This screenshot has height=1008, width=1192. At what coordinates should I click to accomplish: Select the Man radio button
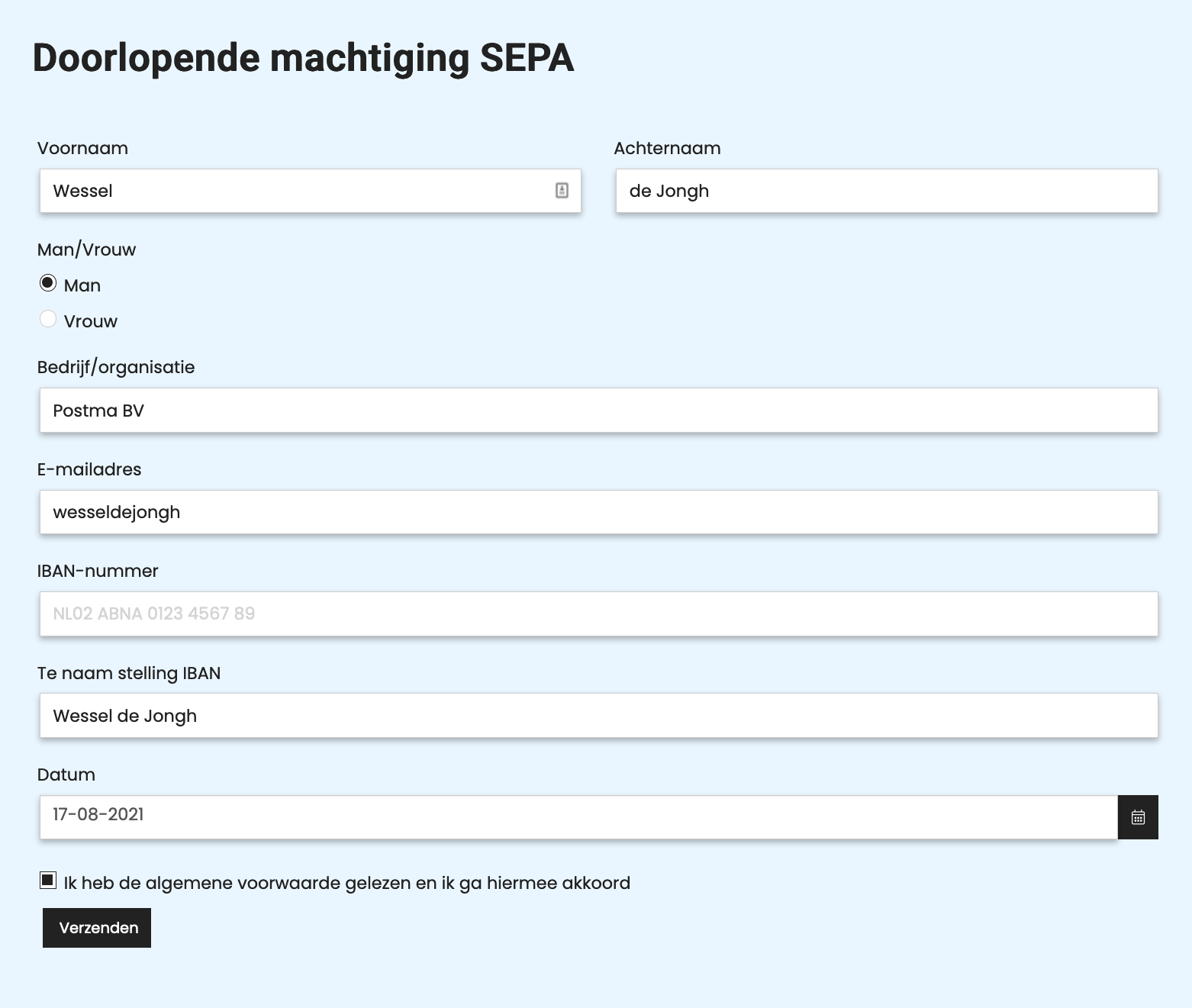(x=48, y=283)
